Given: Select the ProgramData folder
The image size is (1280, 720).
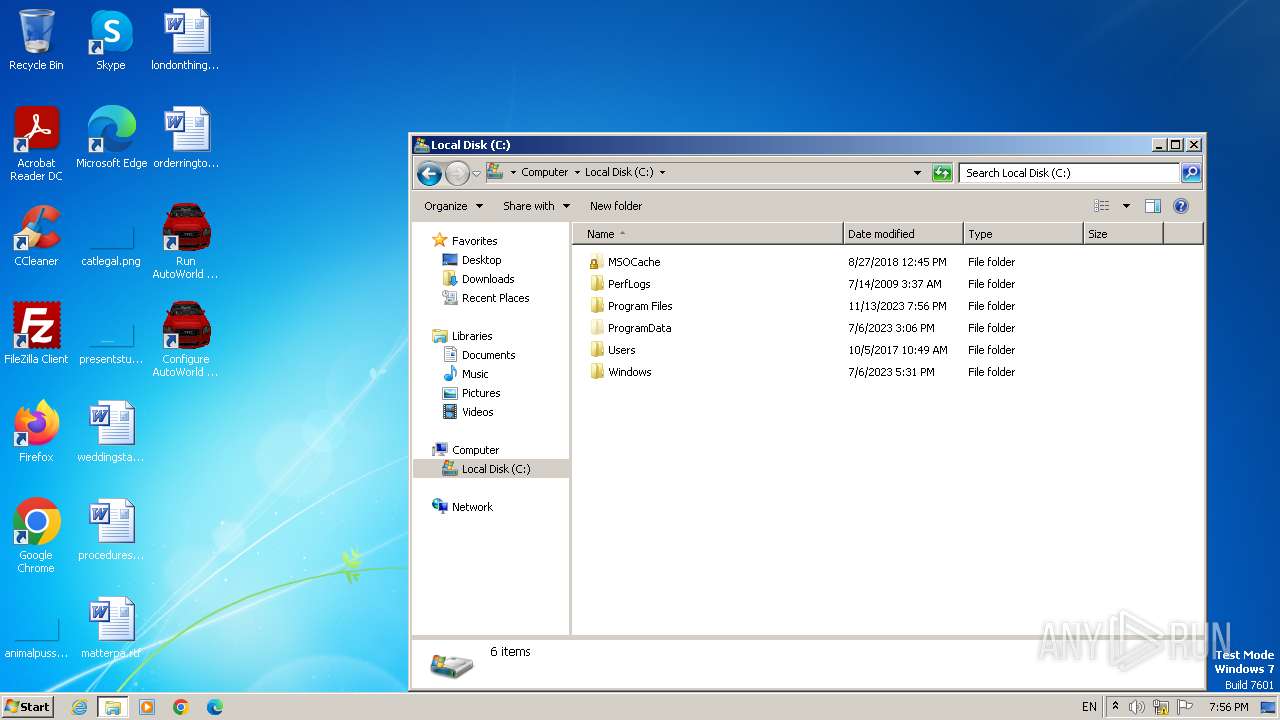Looking at the screenshot, I should [639, 328].
